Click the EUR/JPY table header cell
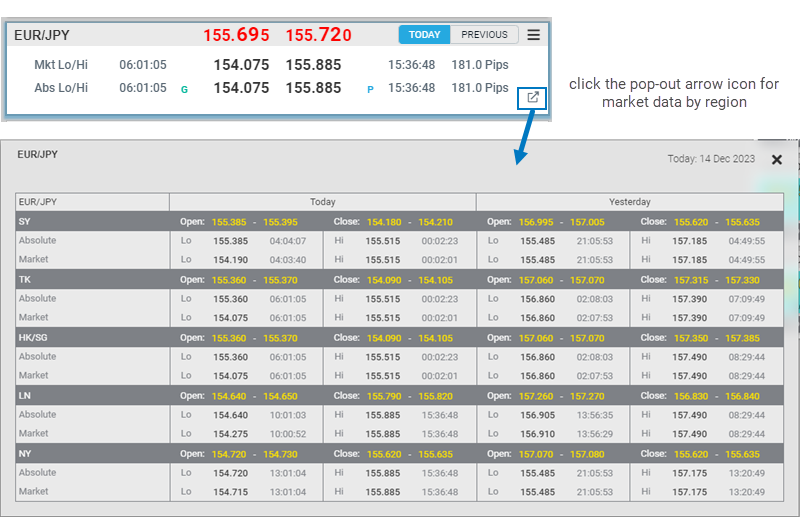Image resolution: width=800 pixels, height=517 pixels. pos(40,202)
